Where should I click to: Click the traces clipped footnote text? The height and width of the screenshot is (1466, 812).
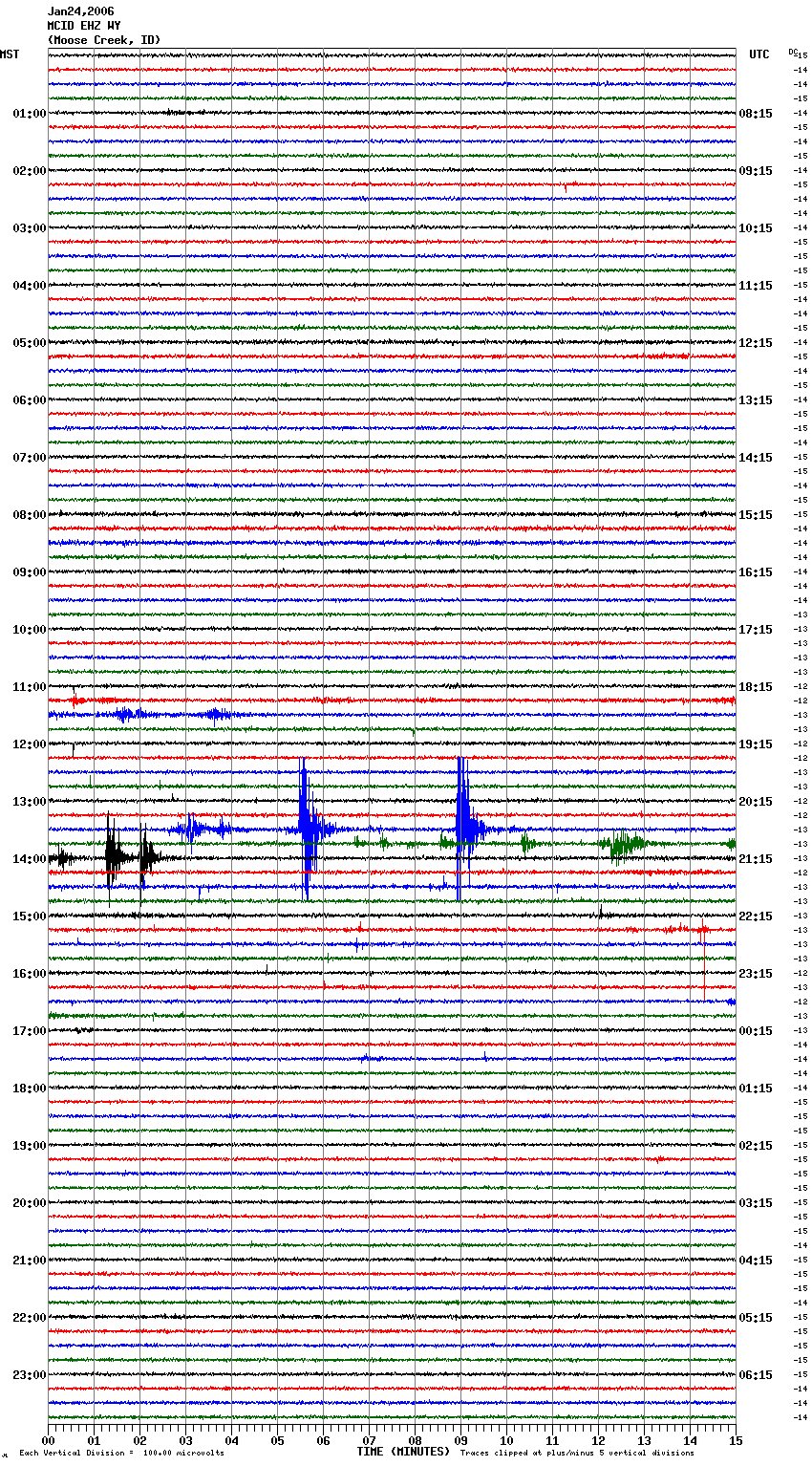(577, 1453)
